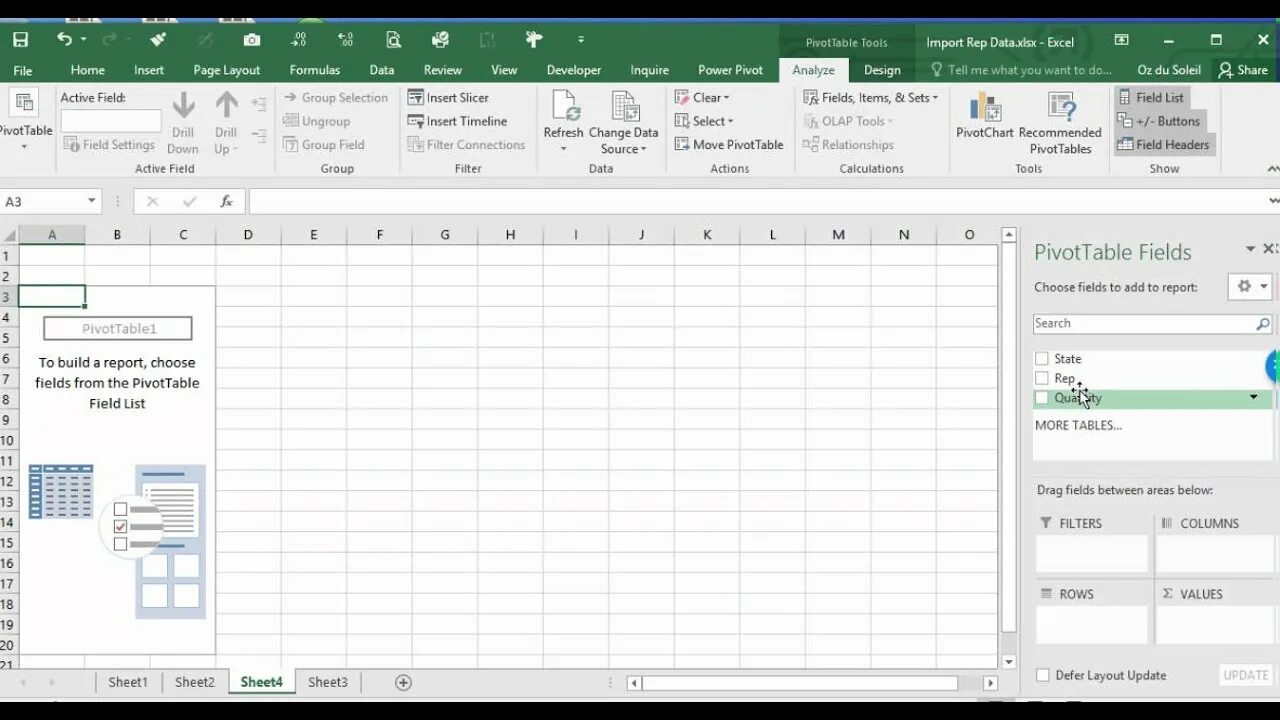Click the MORE TABLES... link

pos(1078,425)
